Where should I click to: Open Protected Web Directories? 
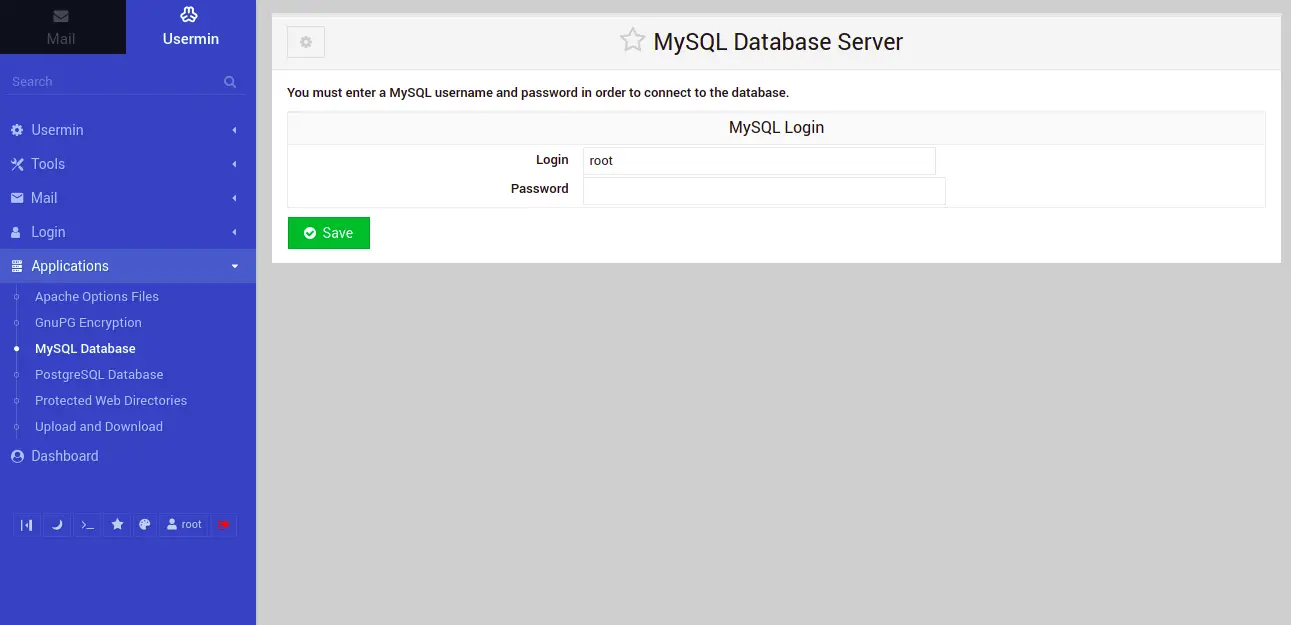pos(111,401)
